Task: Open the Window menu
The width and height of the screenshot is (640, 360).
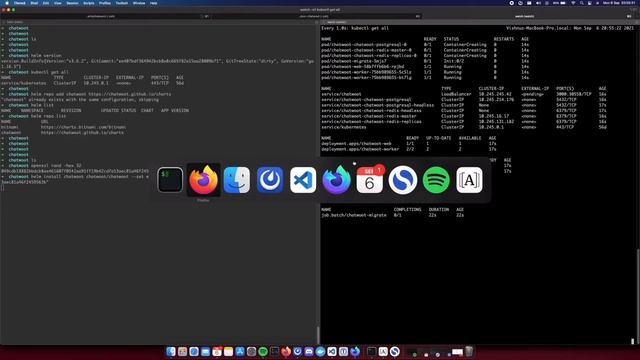Action: point(139,3)
